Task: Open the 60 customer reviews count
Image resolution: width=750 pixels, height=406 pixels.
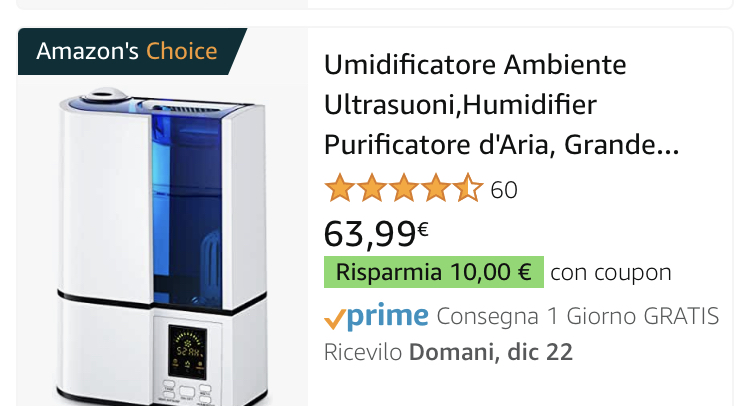Action: click(504, 189)
